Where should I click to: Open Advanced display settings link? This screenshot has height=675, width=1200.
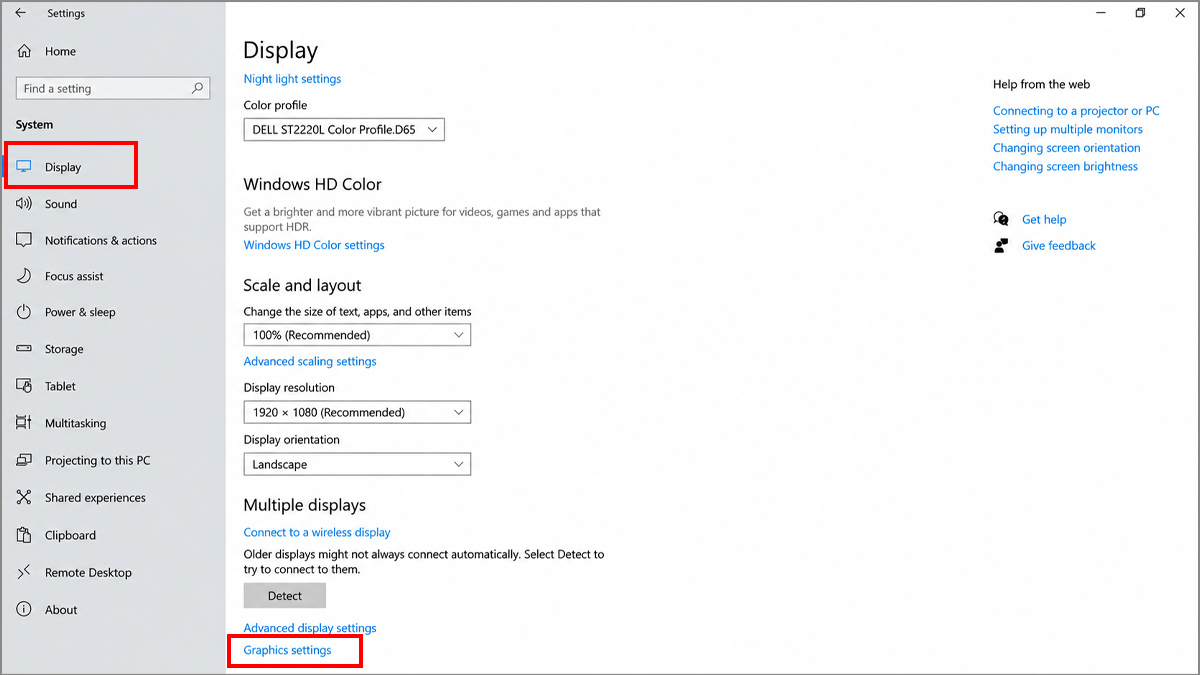(310, 628)
